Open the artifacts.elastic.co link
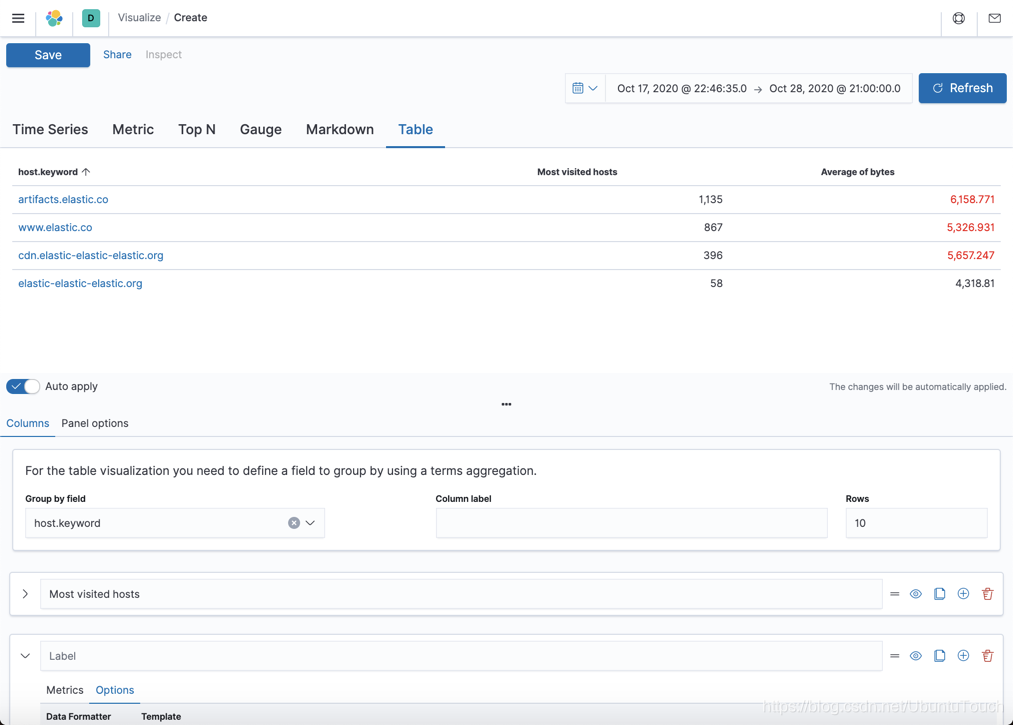 tap(63, 199)
